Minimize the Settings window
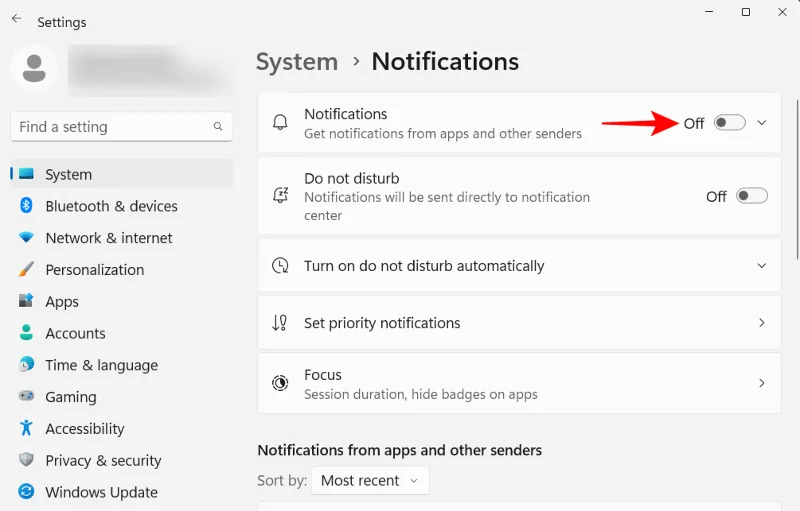 [709, 12]
